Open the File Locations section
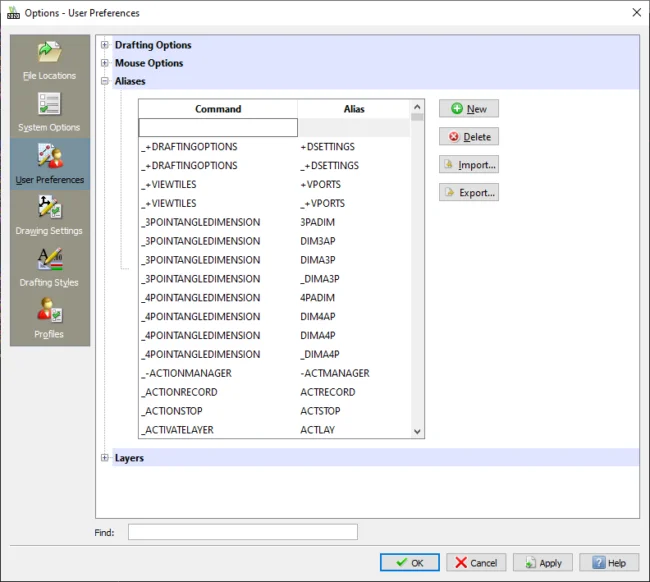The height and width of the screenshot is (582, 650). 50,60
